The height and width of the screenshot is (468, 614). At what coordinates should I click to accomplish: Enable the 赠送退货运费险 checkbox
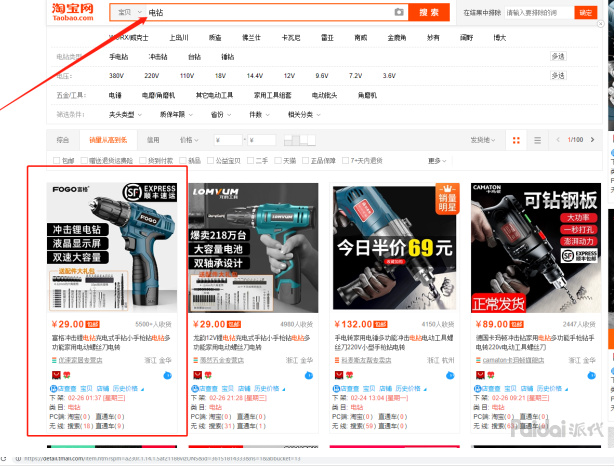[x=84, y=161]
